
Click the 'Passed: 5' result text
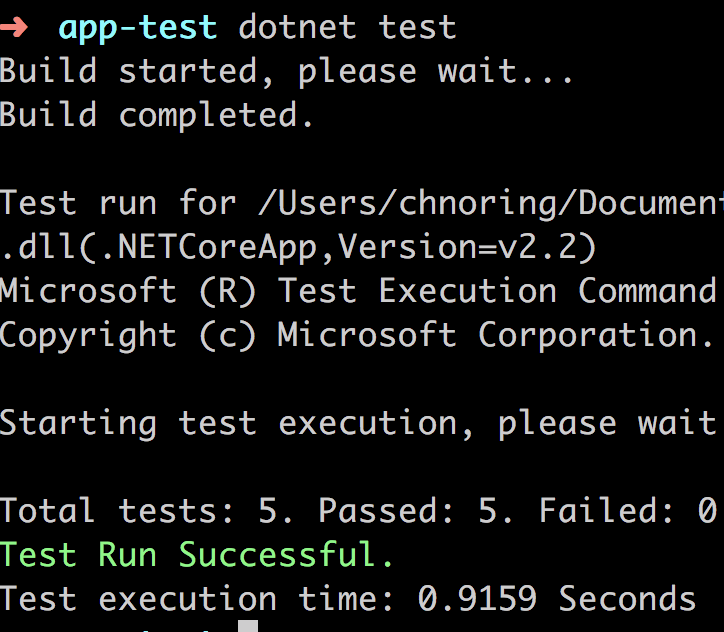(415, 511)
